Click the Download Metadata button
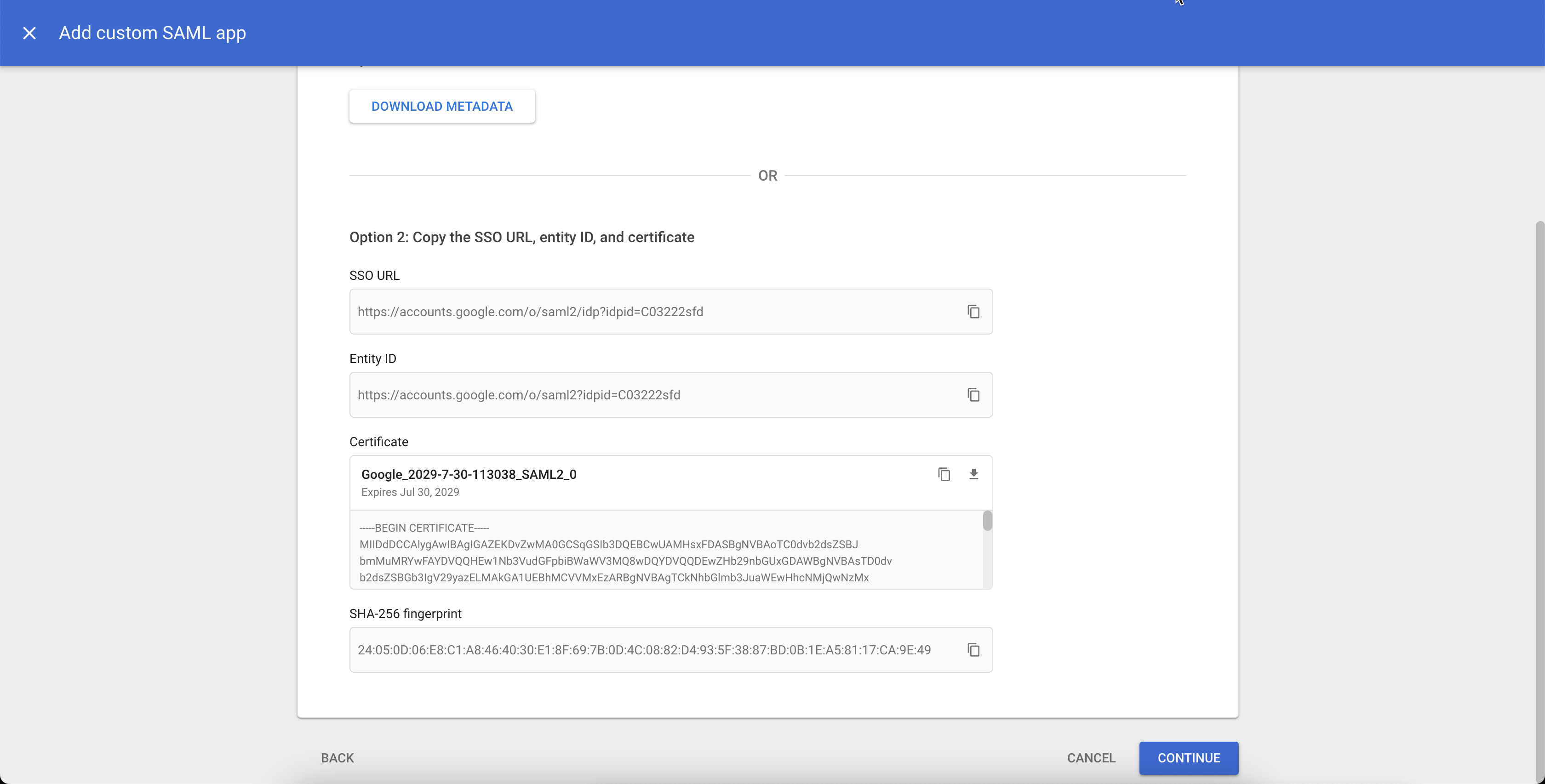The height and width of the screenshot is (784, 1545). (x=442, y=106)
